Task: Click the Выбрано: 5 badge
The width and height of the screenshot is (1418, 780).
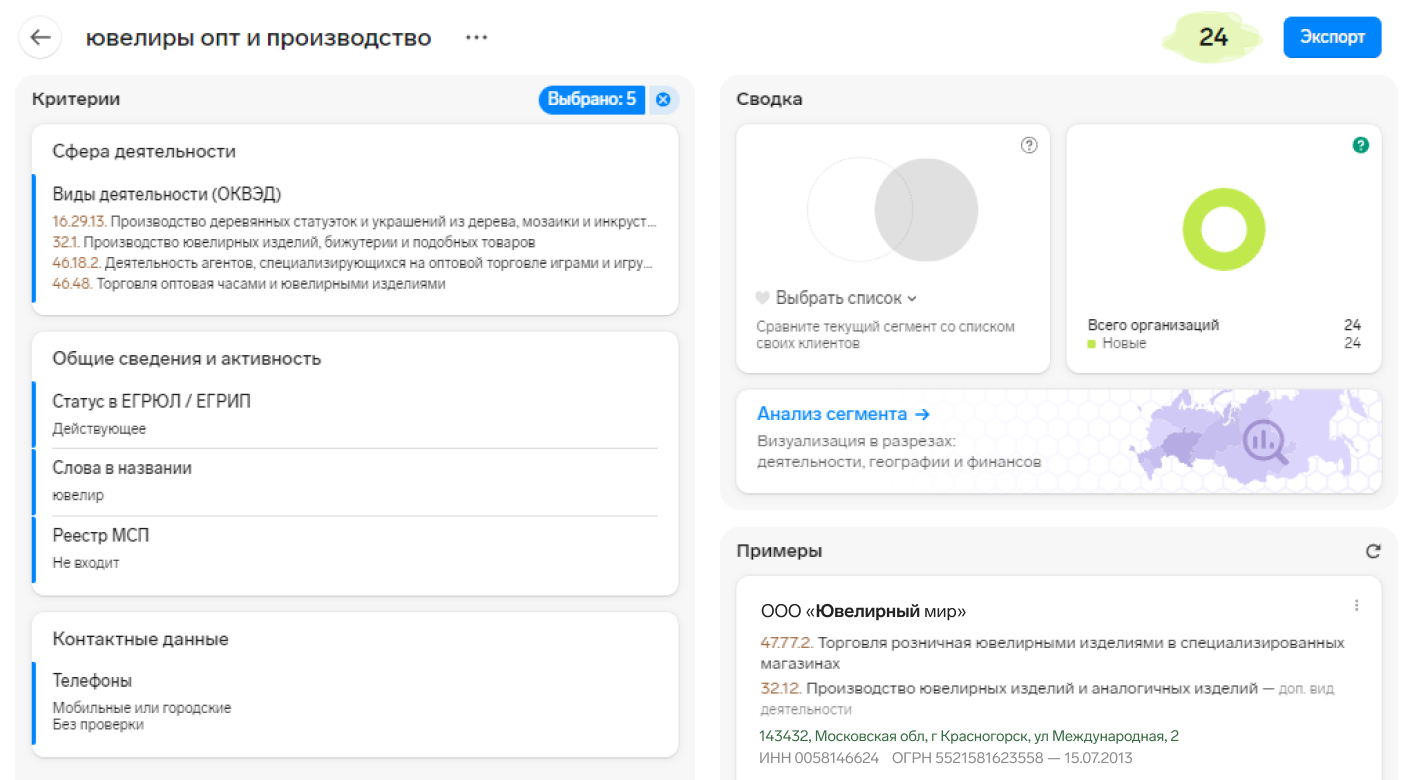Action: (592, 99)
